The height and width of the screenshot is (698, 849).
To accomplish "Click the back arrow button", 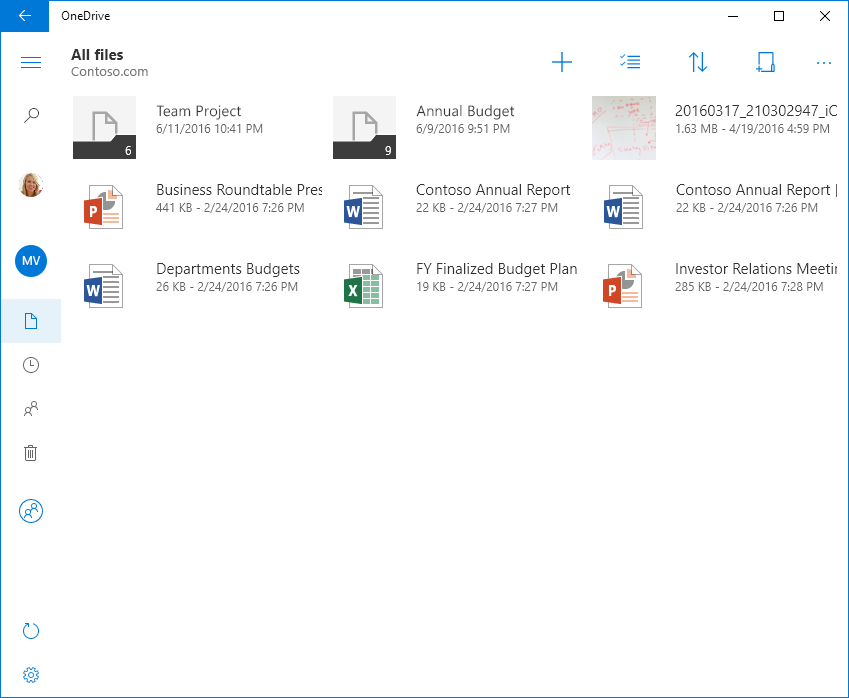I will pyautogui.click(x=25, y=16).
